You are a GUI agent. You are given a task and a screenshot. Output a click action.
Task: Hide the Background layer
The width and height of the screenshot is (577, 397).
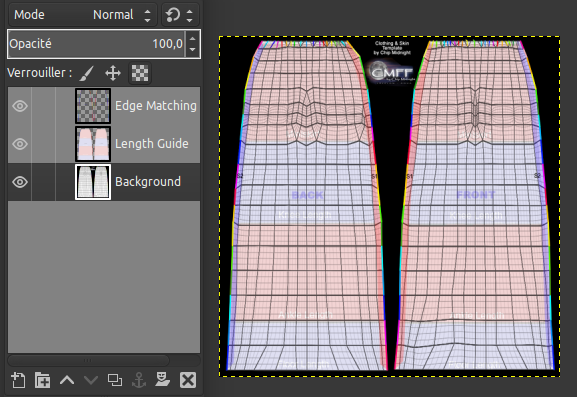point(20,182)
